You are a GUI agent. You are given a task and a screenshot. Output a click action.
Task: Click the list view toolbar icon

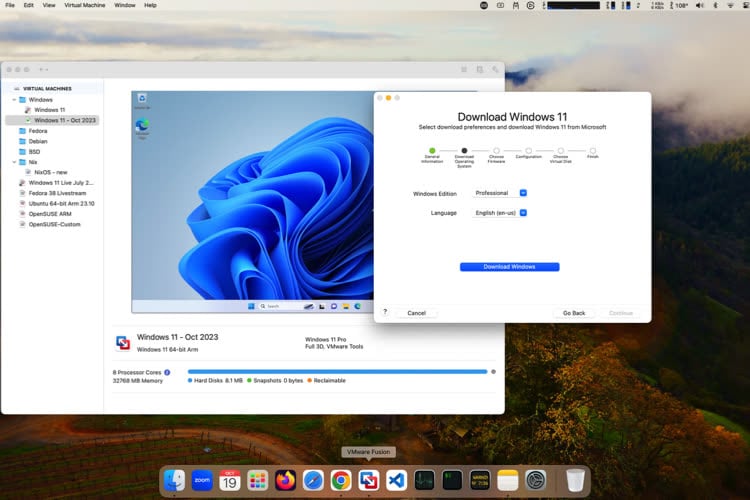tap(464, 70)
